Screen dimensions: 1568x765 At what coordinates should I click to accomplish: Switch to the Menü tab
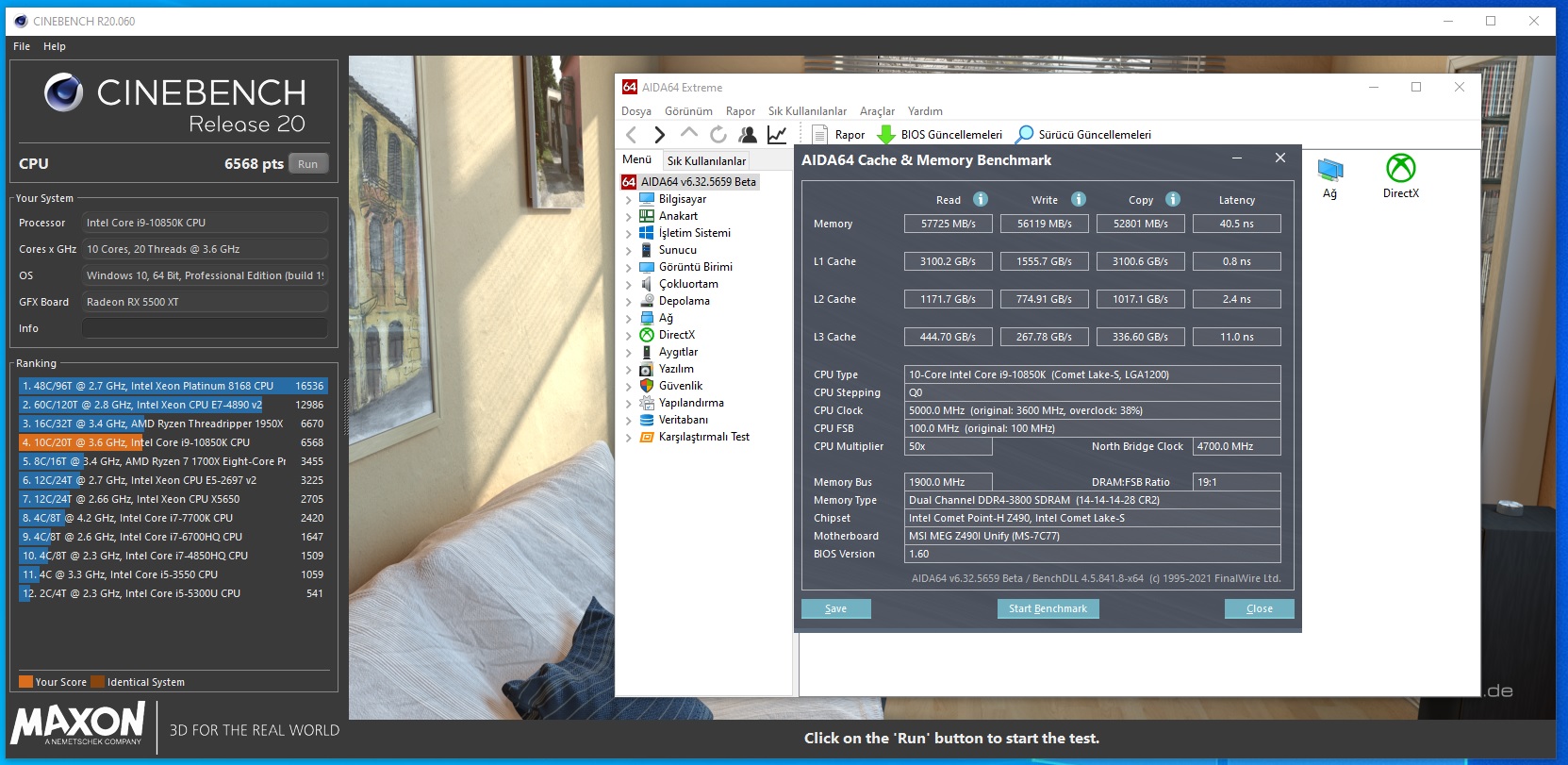pyautogui.click(x=636, y=159)
